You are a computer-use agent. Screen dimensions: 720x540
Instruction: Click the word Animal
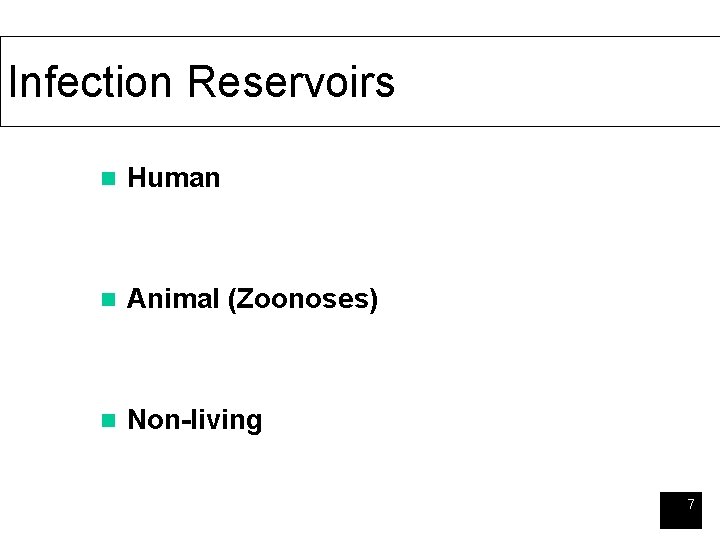click(x=173, y=298)
